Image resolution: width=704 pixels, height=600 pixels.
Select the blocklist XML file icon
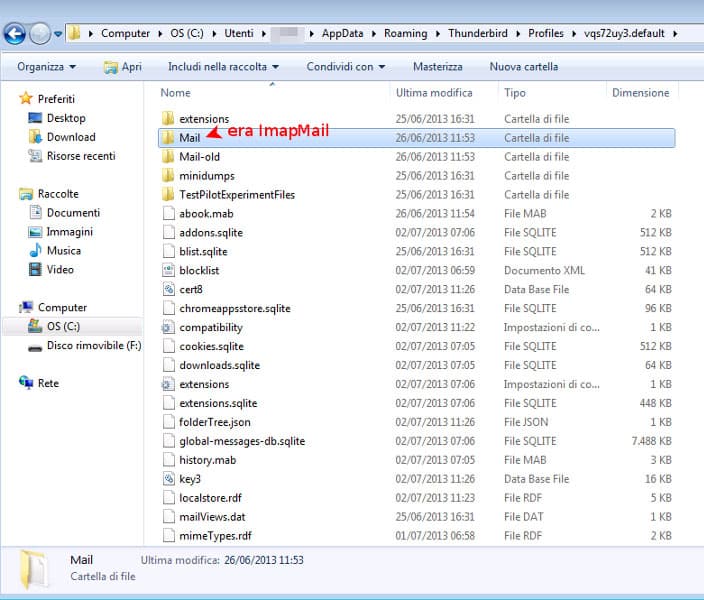(168, 270)
